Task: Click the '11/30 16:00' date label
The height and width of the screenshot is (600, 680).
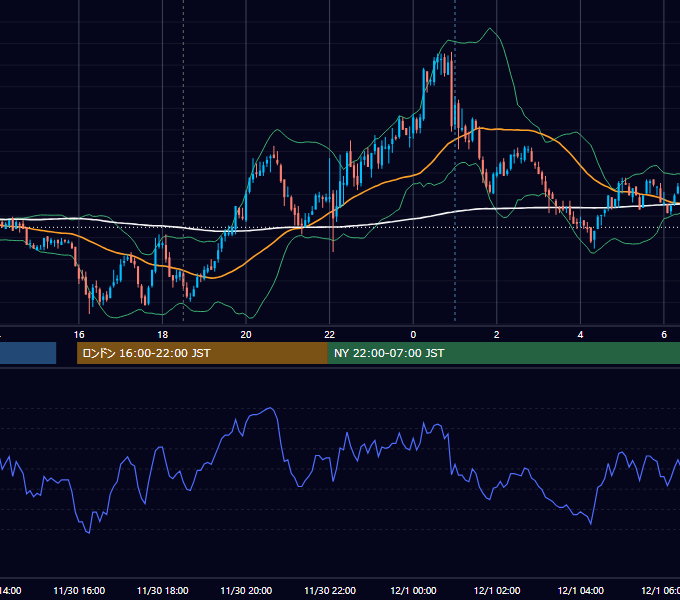Action: tap(79, 591)
